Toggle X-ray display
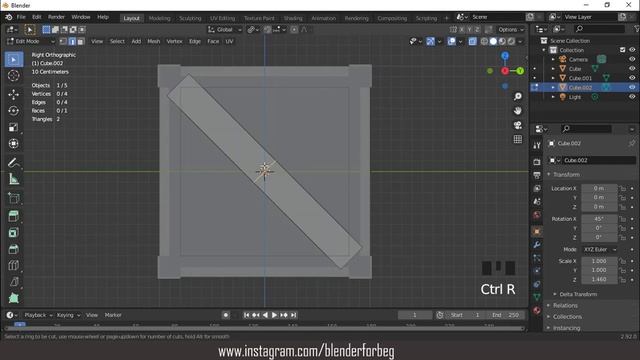 (x=472, y=41)
